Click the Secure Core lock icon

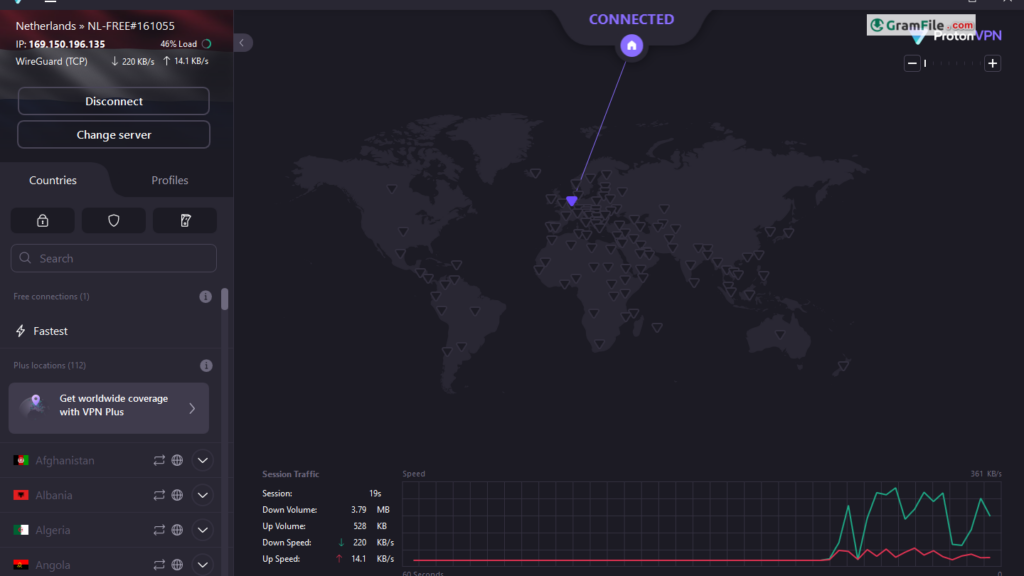tap(42, 221)
